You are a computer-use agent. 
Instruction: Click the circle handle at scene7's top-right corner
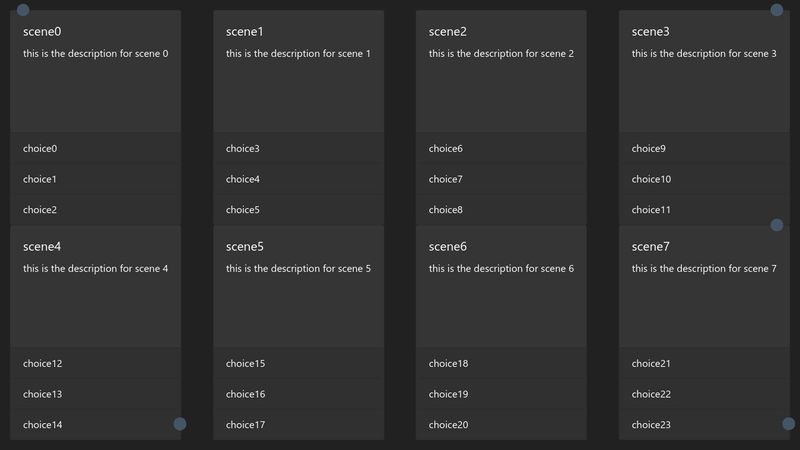pyautogui.click(x=777, y=225)
